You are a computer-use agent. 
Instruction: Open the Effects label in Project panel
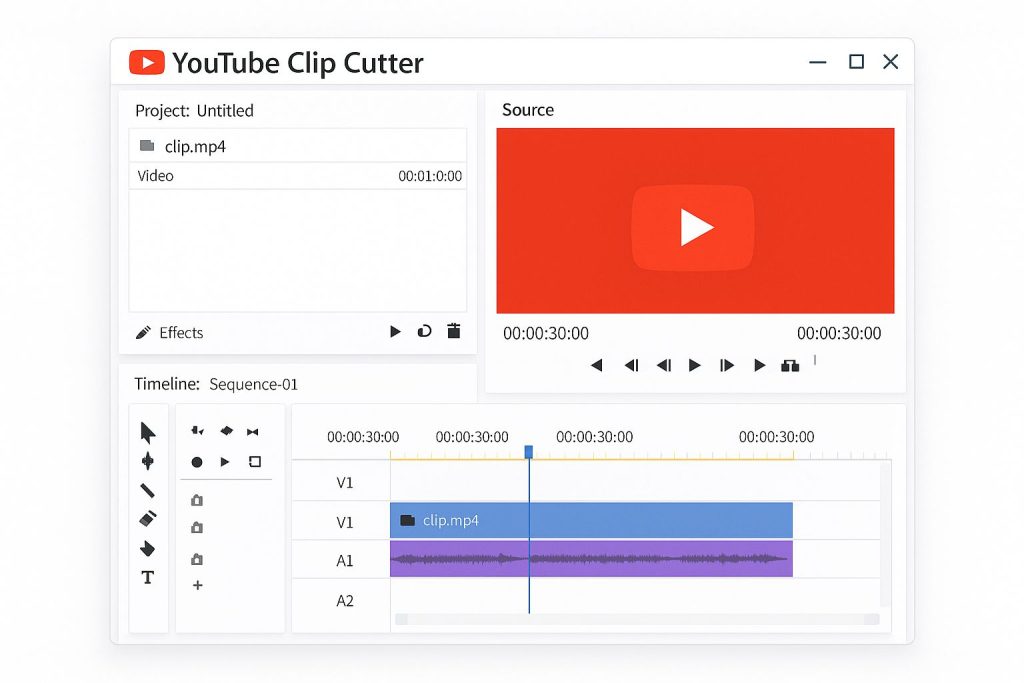pyautogui.click(x=181, y=332)
